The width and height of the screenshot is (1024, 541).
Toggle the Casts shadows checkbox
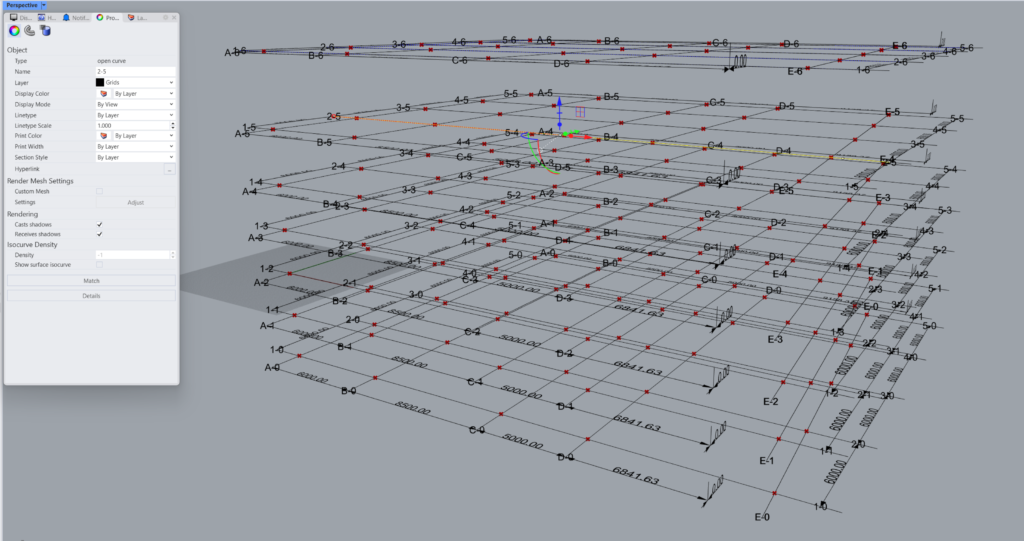pyautogui.click(x=100, y=225)
